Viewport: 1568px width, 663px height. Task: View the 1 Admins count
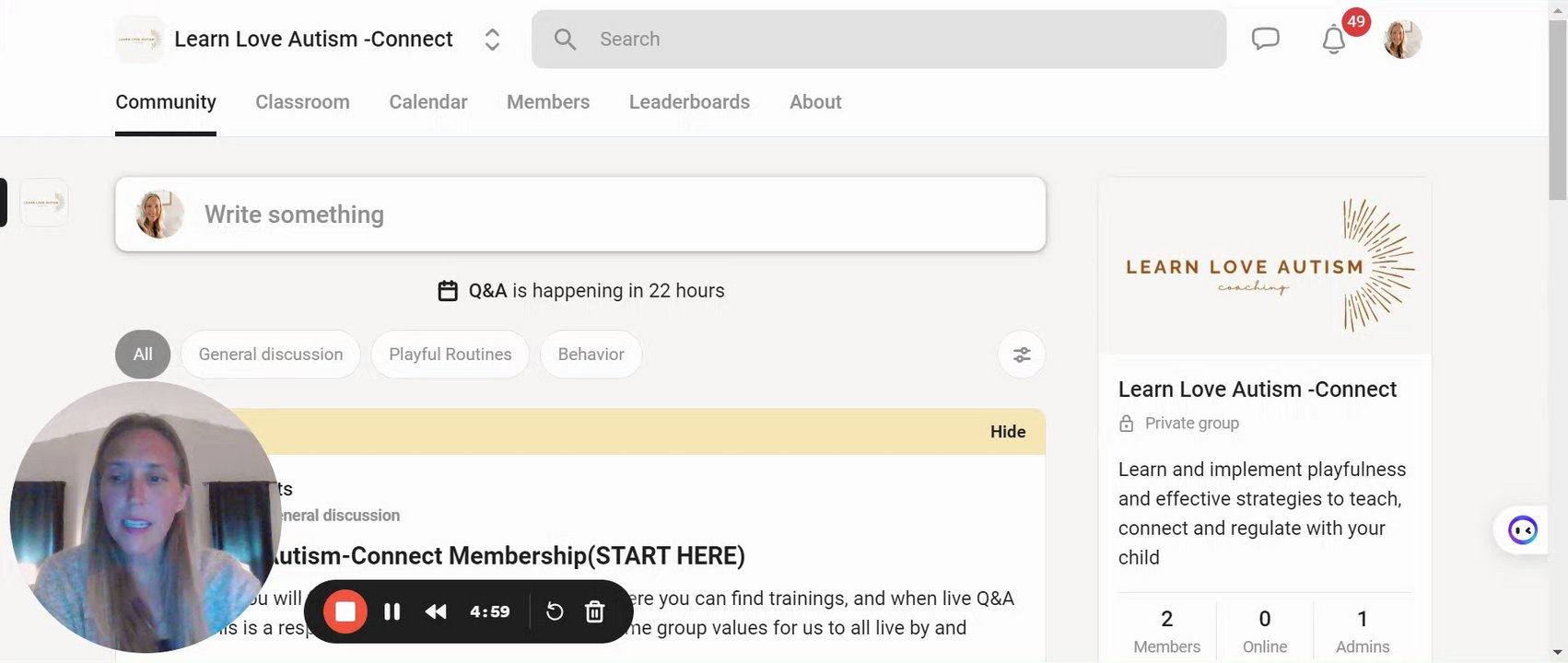point(1363,632)
